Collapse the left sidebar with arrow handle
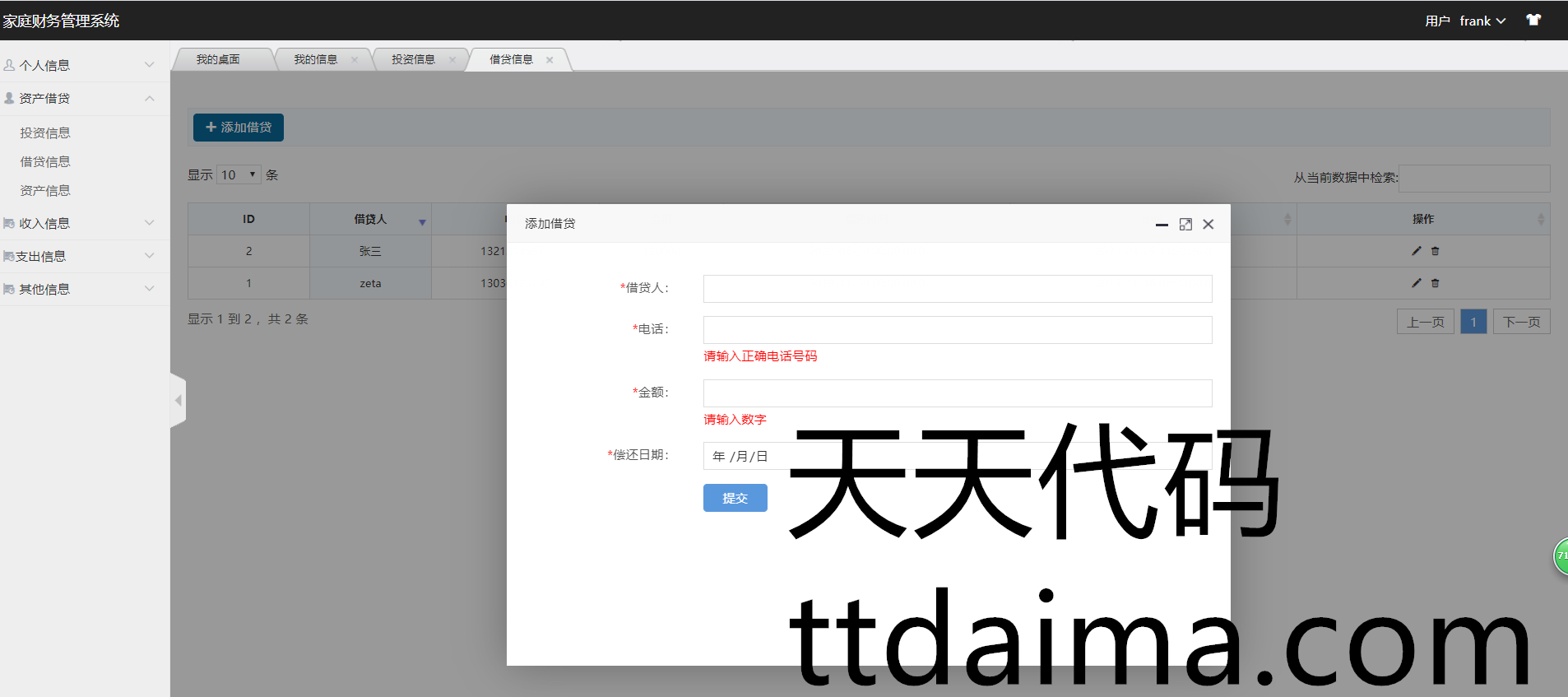Screen dimensions: 1568x697 (x=178, y=401)
